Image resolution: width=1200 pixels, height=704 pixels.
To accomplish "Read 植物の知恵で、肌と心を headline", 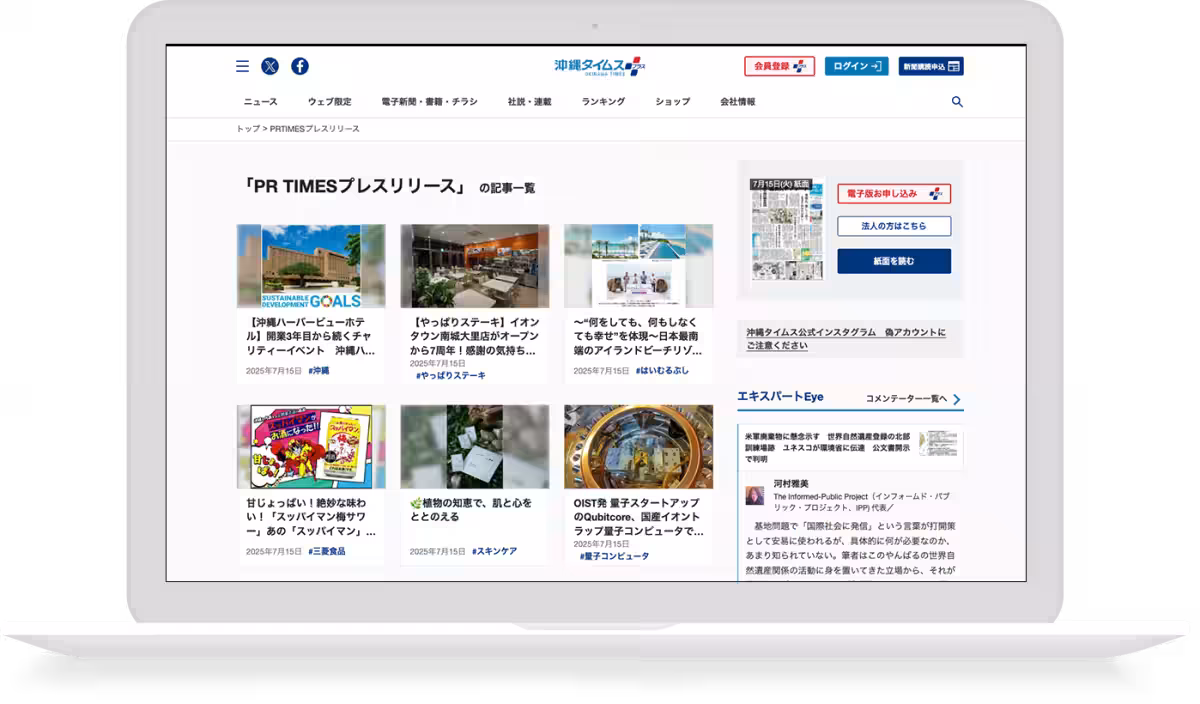I will pos(471,510).
